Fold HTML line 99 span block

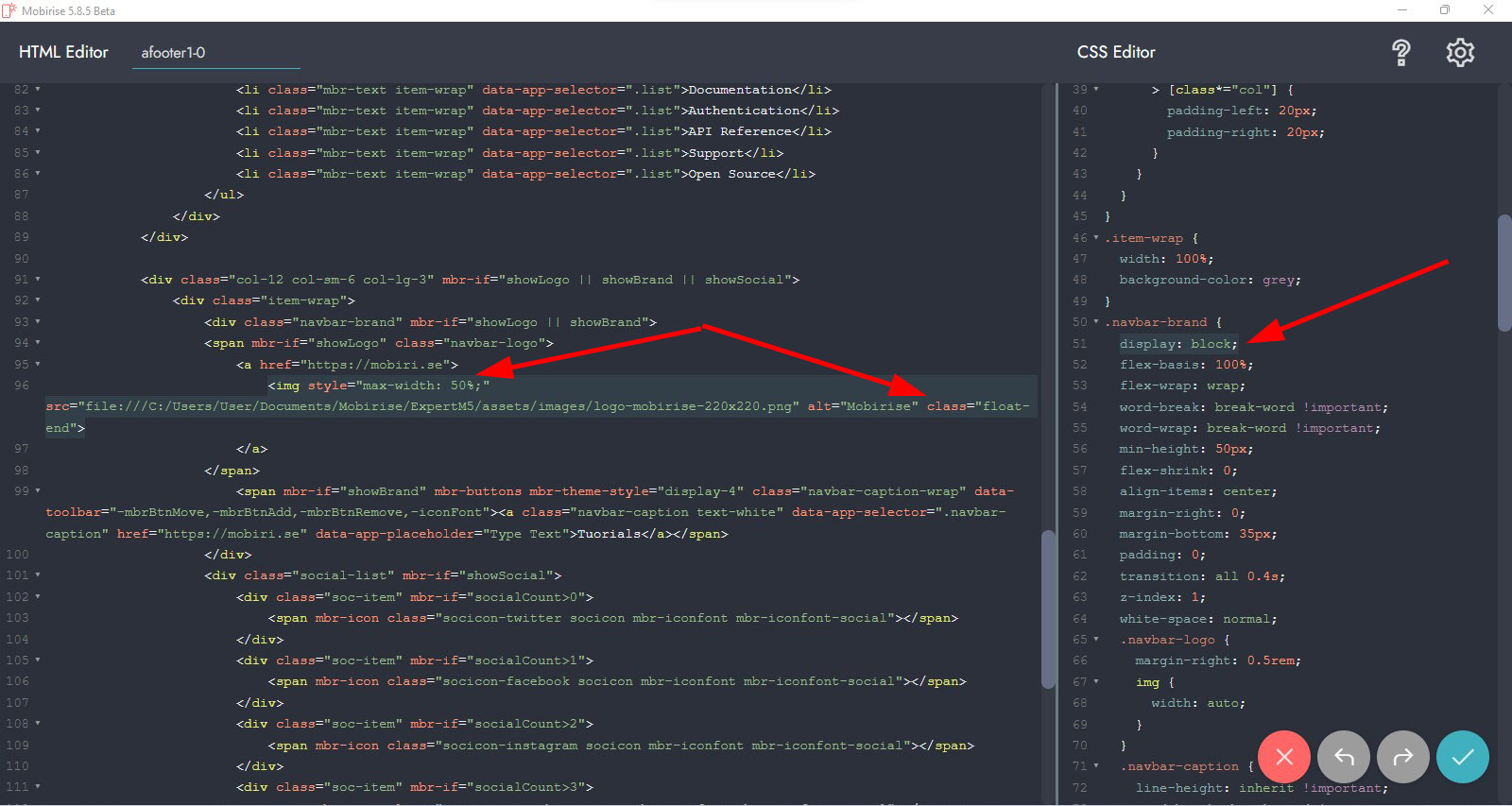(38, 491)
